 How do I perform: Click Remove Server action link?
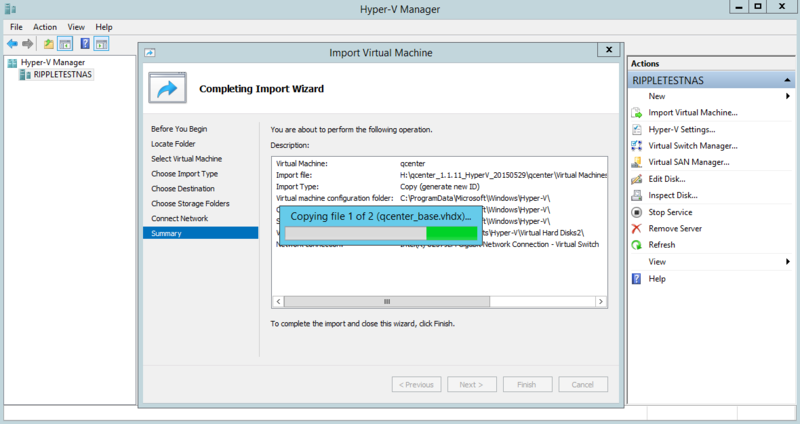point(675,229)
